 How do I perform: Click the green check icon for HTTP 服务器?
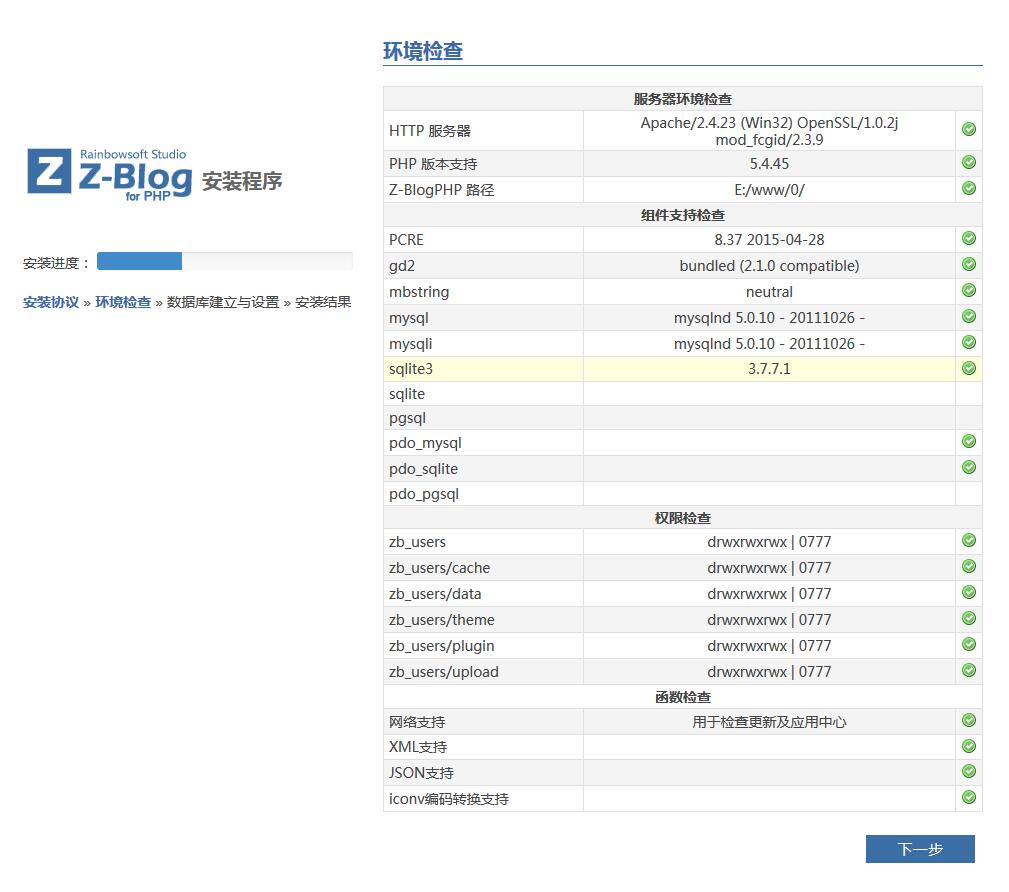968,129
